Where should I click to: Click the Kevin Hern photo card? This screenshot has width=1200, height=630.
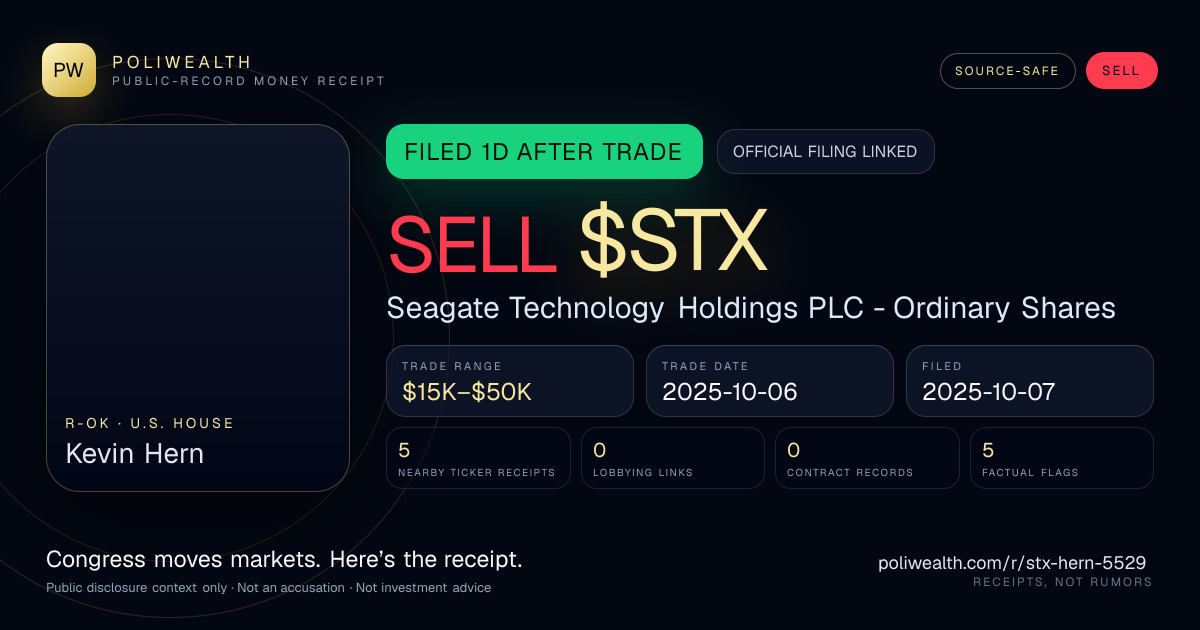[x=198, y=308]
